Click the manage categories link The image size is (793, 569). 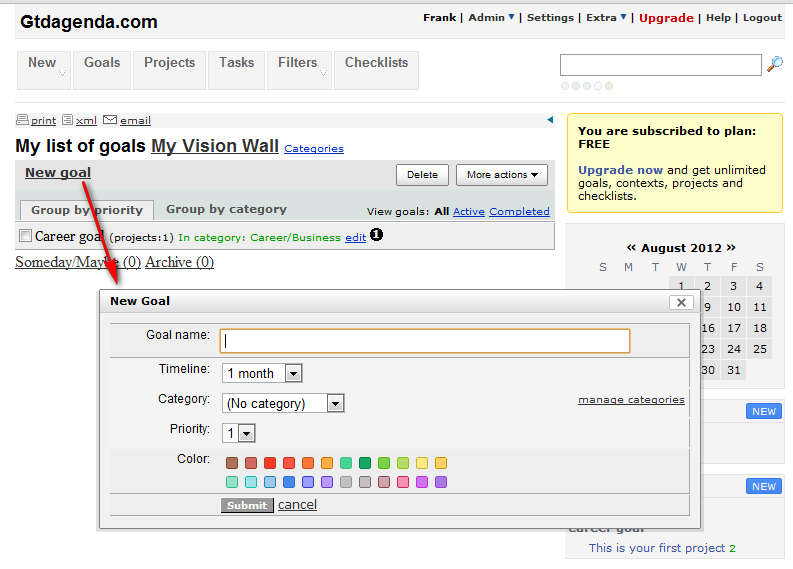point(631,400)
